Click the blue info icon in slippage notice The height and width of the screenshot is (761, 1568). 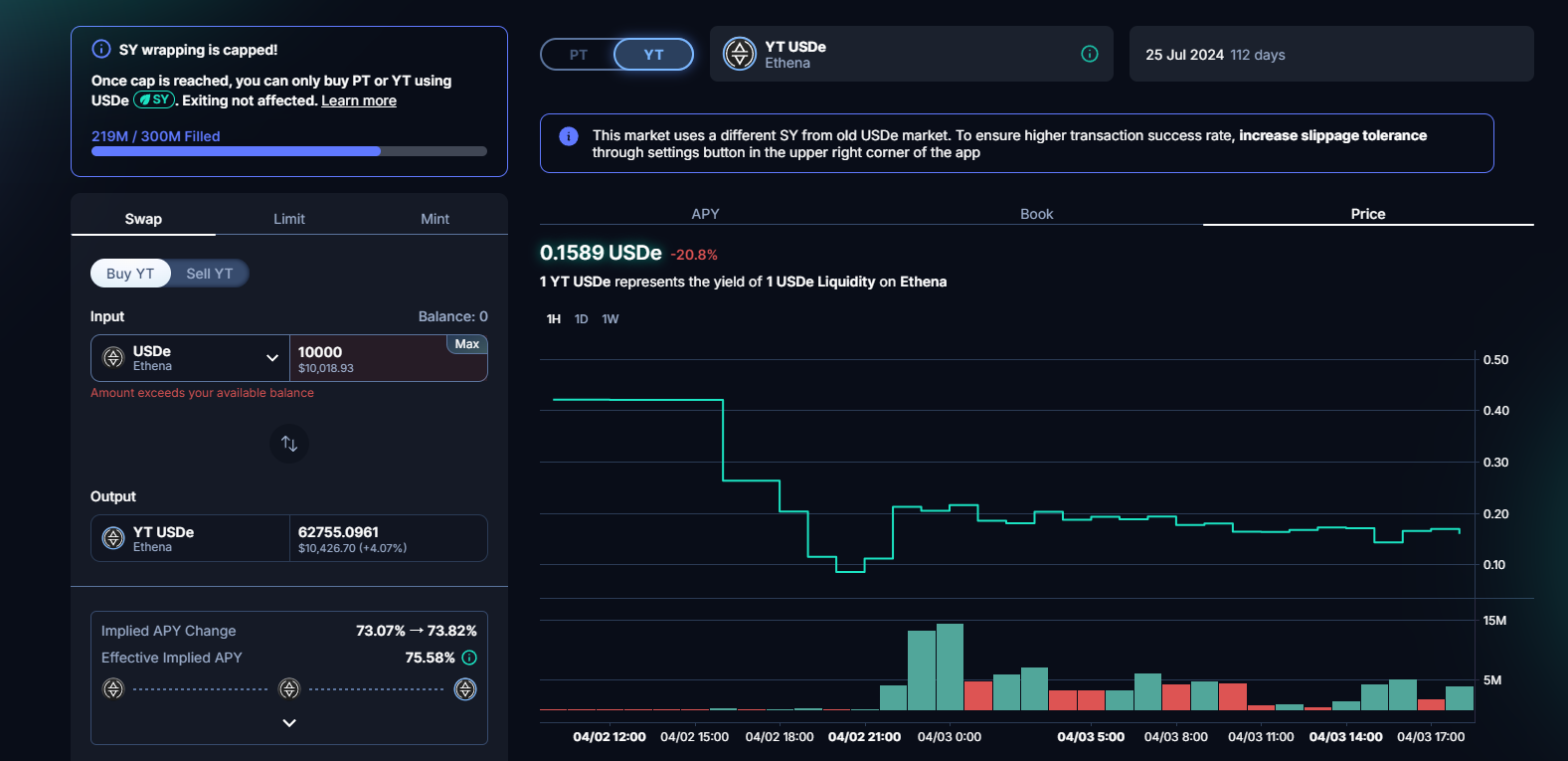[569, 136]
